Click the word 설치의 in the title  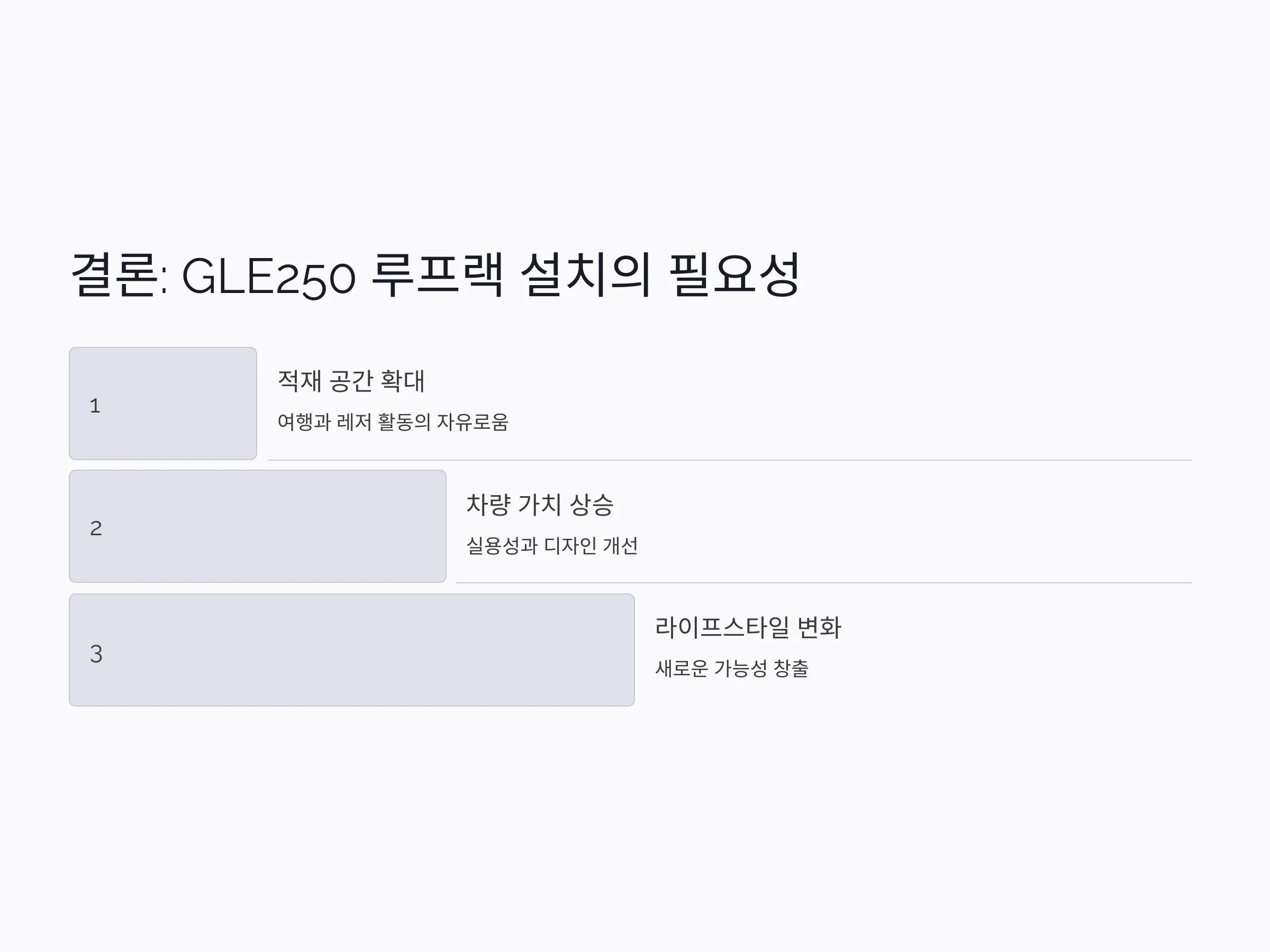coord(586,275)
